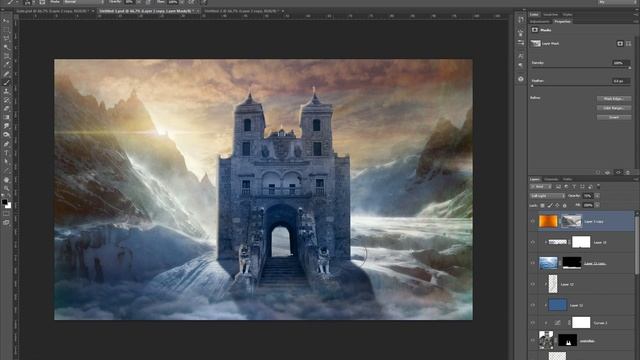Select the Path Selection tool
The image size is (640, 360).
6,162
